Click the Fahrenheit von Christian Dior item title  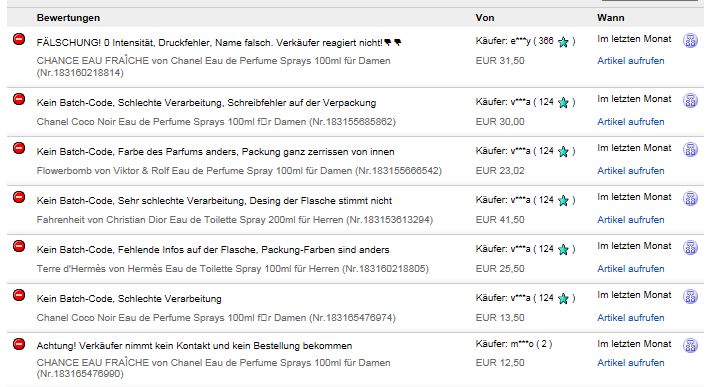pos(234,220)
